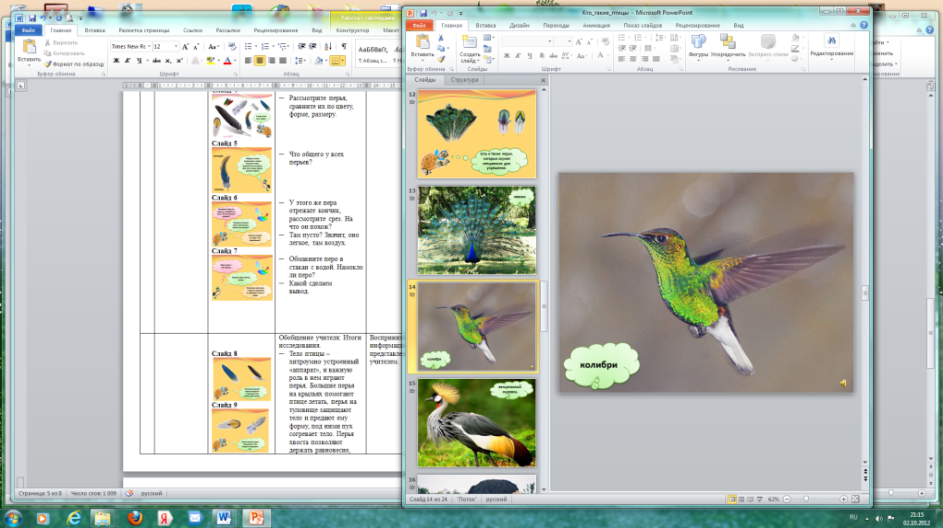Toggle Underline (Ч) in Word ribbon

(140, 61)
